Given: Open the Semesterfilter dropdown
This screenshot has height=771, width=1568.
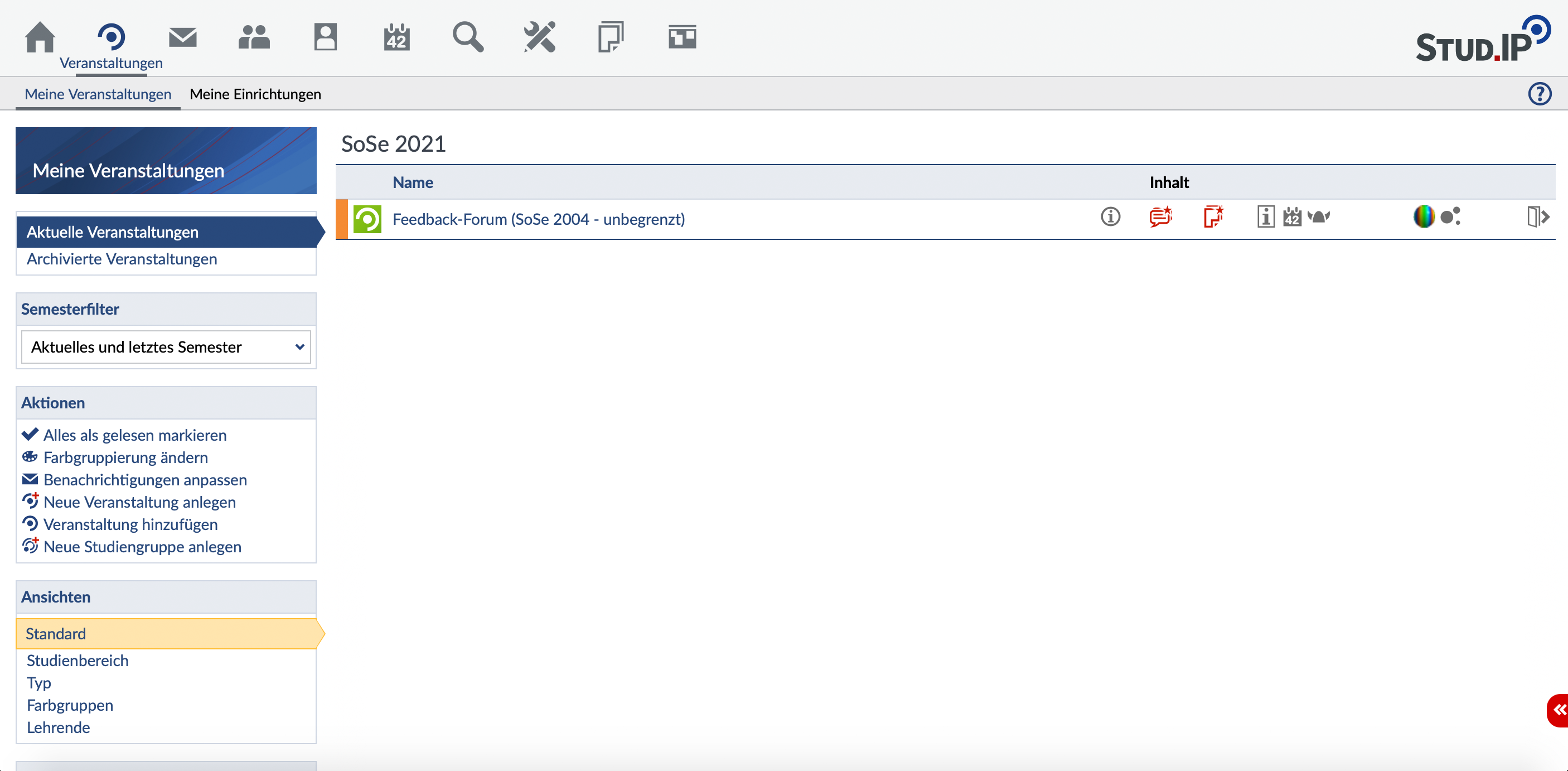Looking at the screenshot, I should point(166,347).
